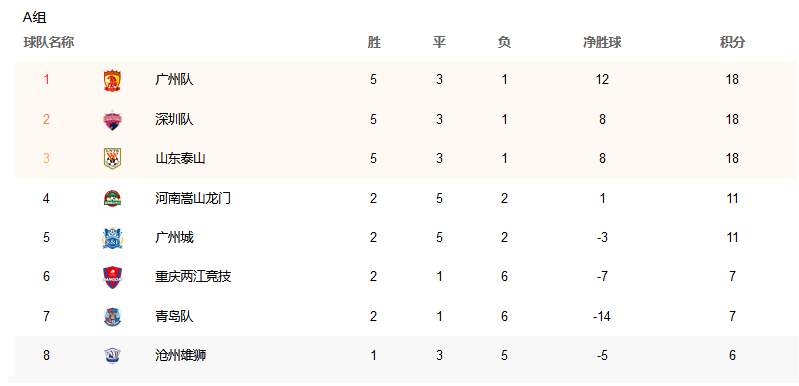
Task: Click the 积分 column header
Action: pos(732,43)
